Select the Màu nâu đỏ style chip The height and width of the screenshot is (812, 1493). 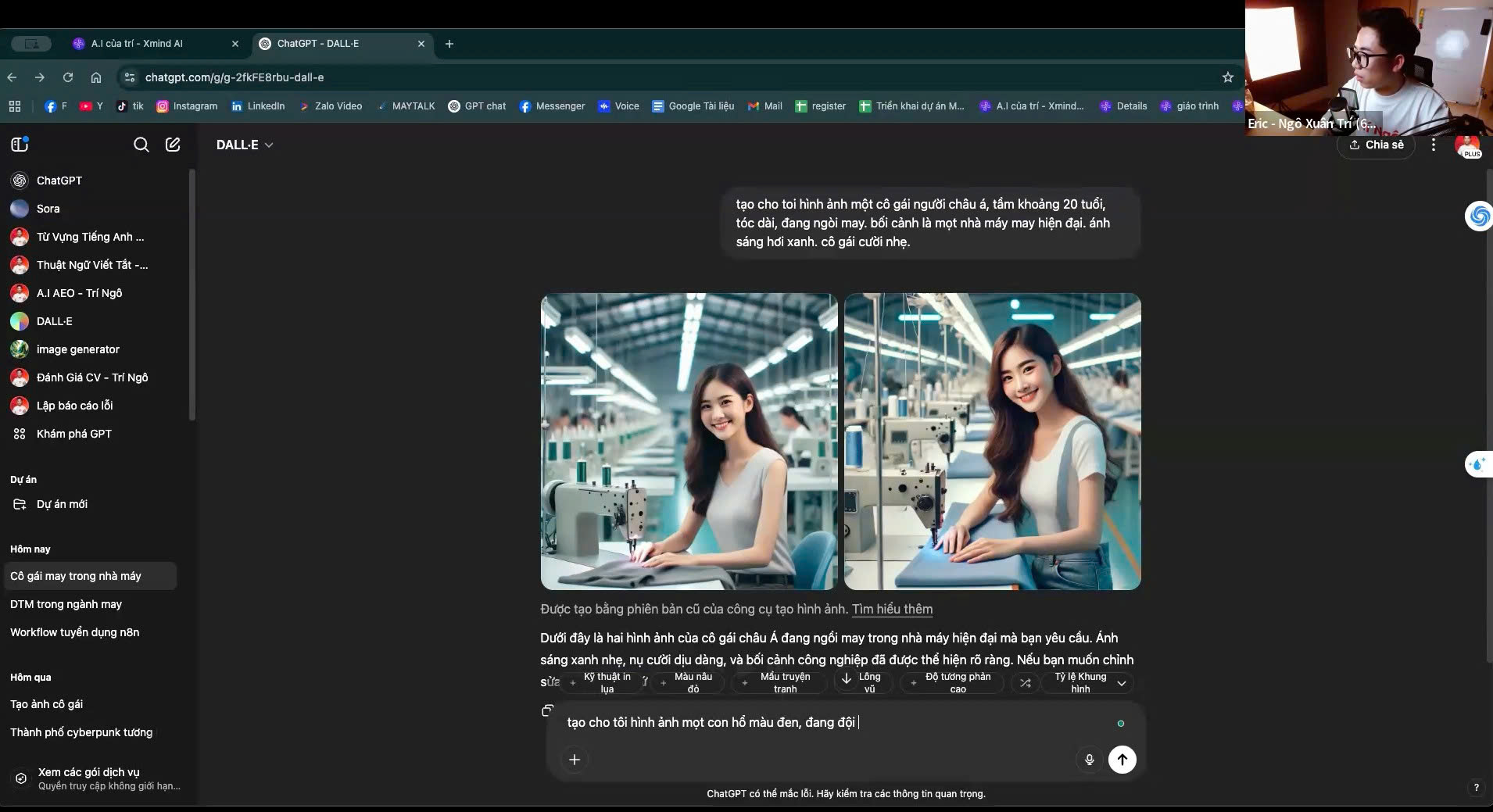686,683
